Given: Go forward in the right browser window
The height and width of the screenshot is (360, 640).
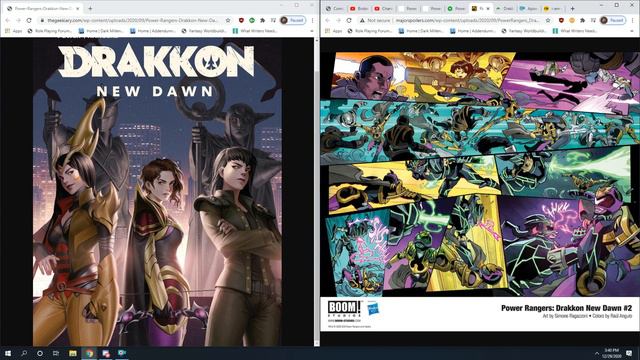Looking at the screenshot, I should coord(338,20).
